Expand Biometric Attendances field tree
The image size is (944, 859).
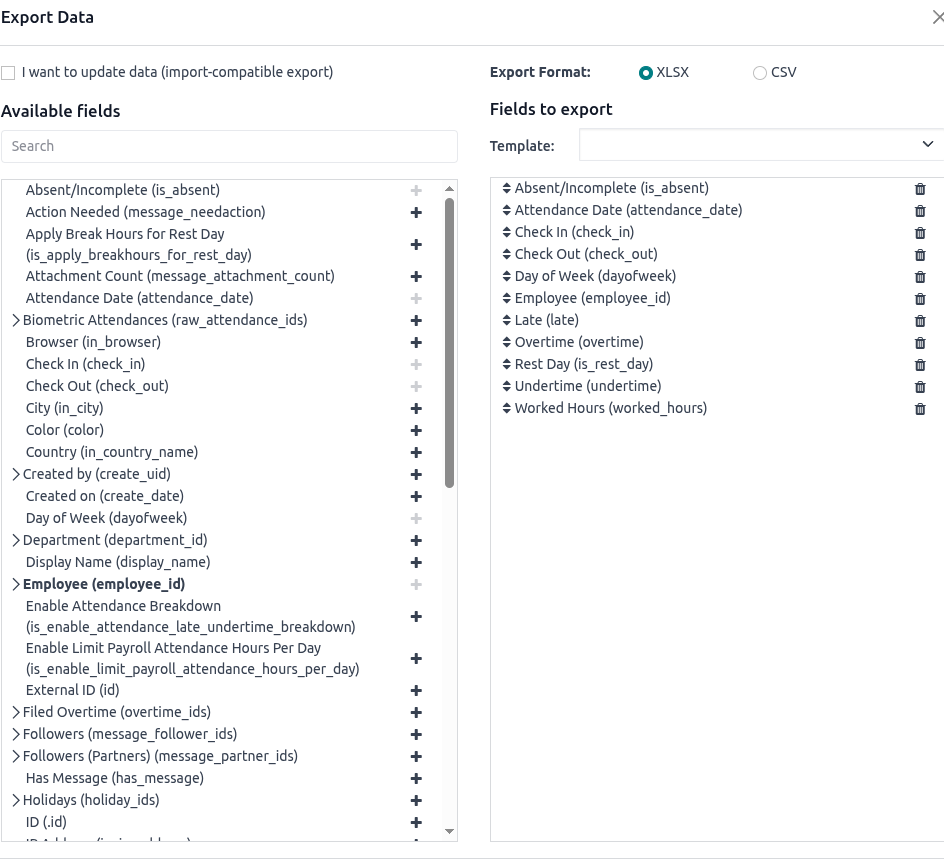[16, 320]
